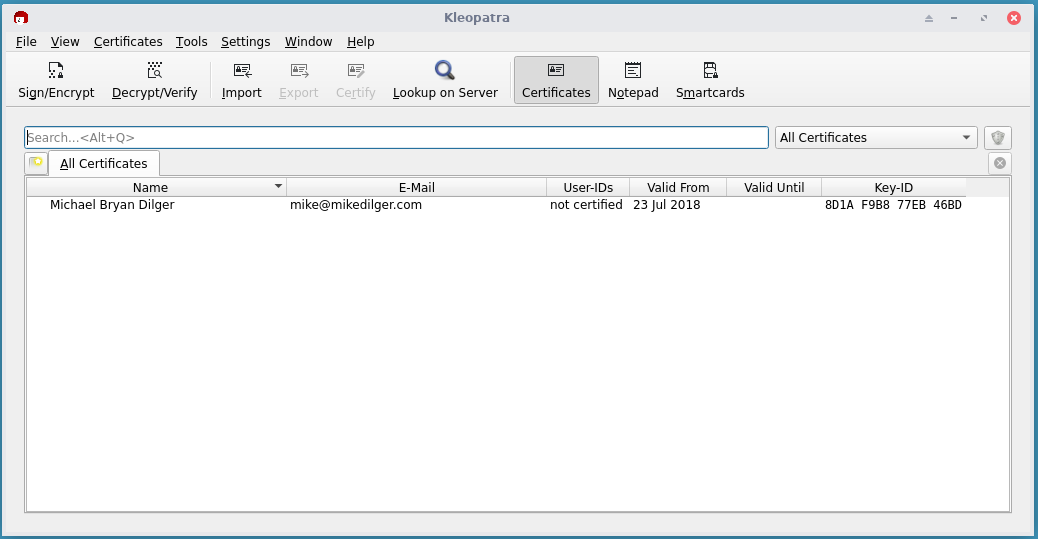Close the Kleopatra window
This screenshot has width=1038, height=539.
[1014, 18]
